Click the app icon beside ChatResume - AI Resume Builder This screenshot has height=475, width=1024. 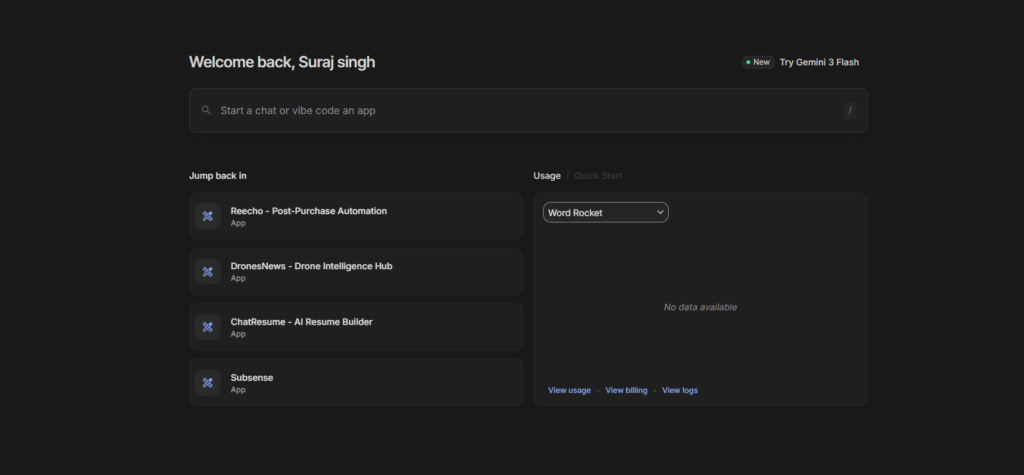tap(208, 327)
